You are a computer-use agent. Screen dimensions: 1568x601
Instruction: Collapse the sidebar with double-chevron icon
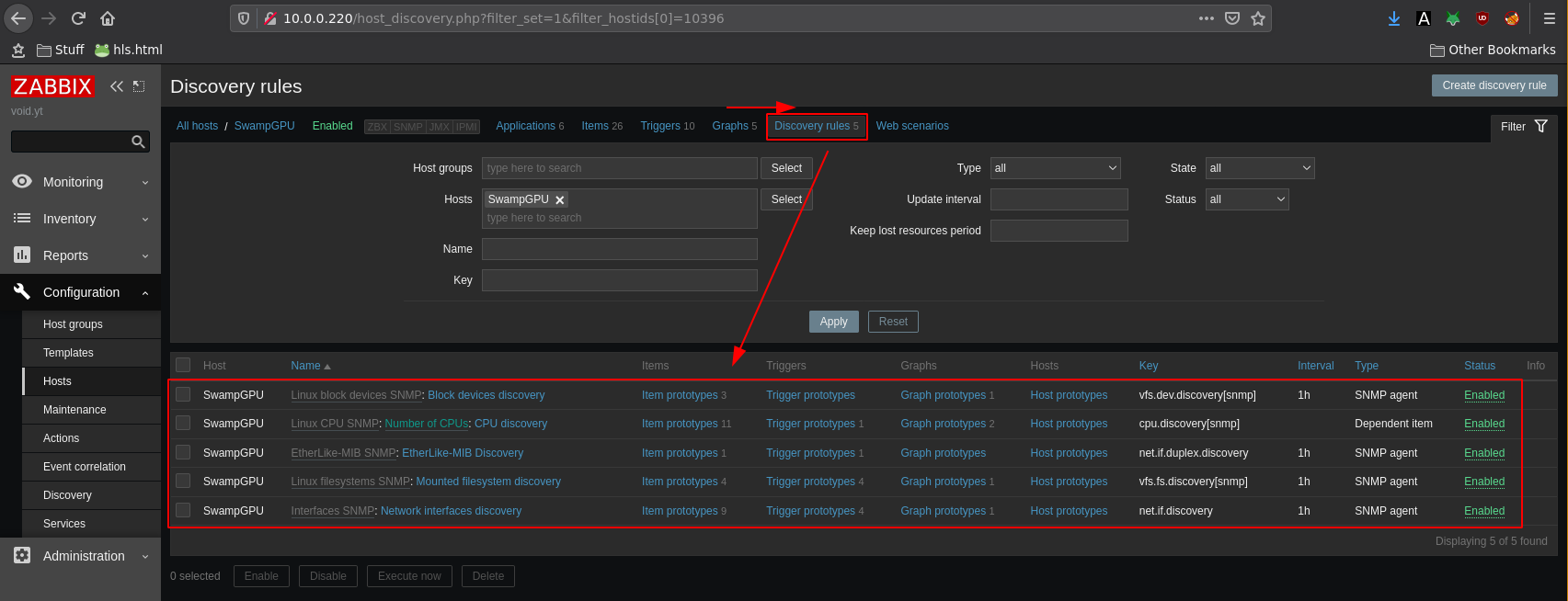(x=117, y=86)
